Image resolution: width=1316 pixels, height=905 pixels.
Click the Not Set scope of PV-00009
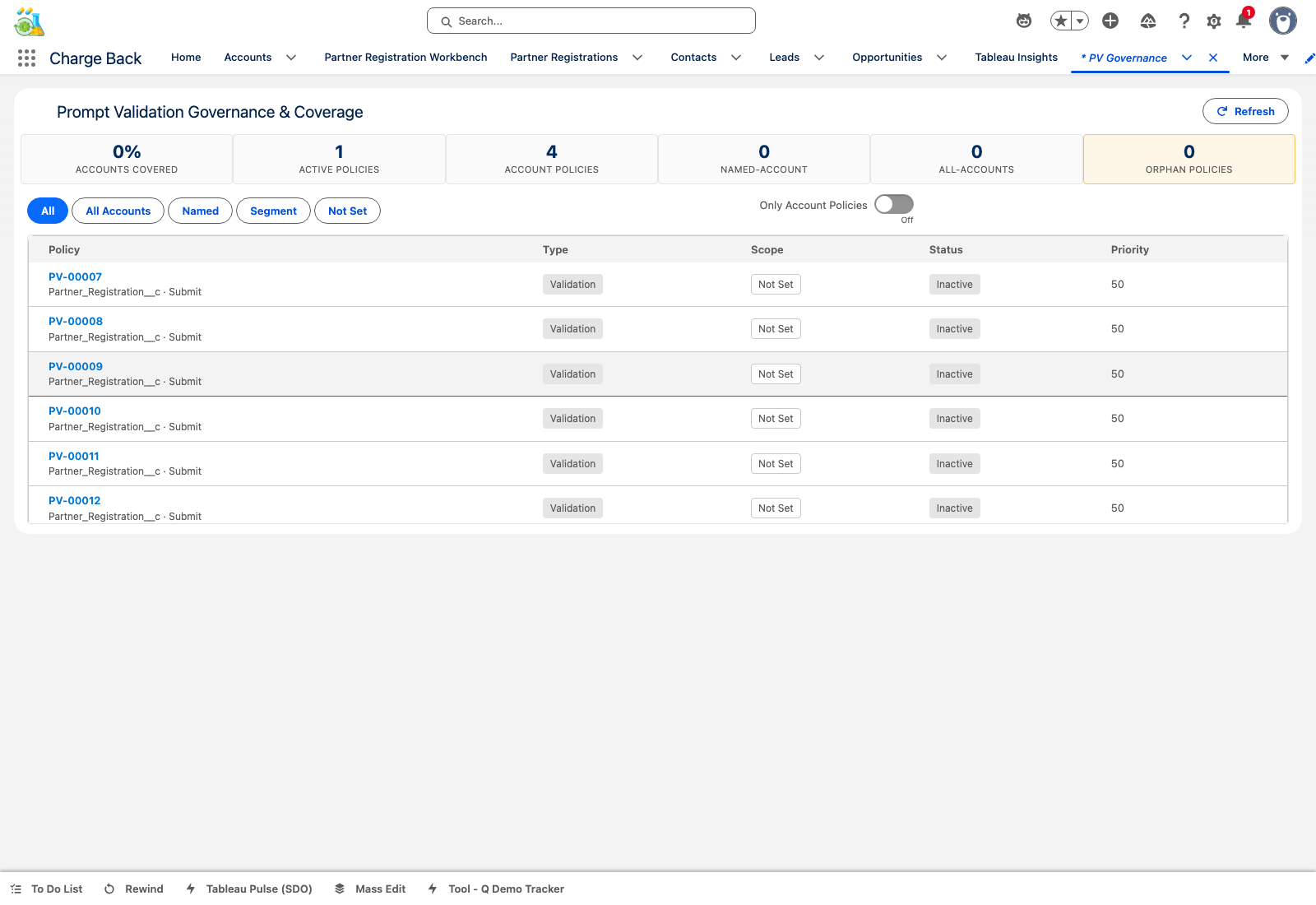pyautogui.click(x=776, y=374)
